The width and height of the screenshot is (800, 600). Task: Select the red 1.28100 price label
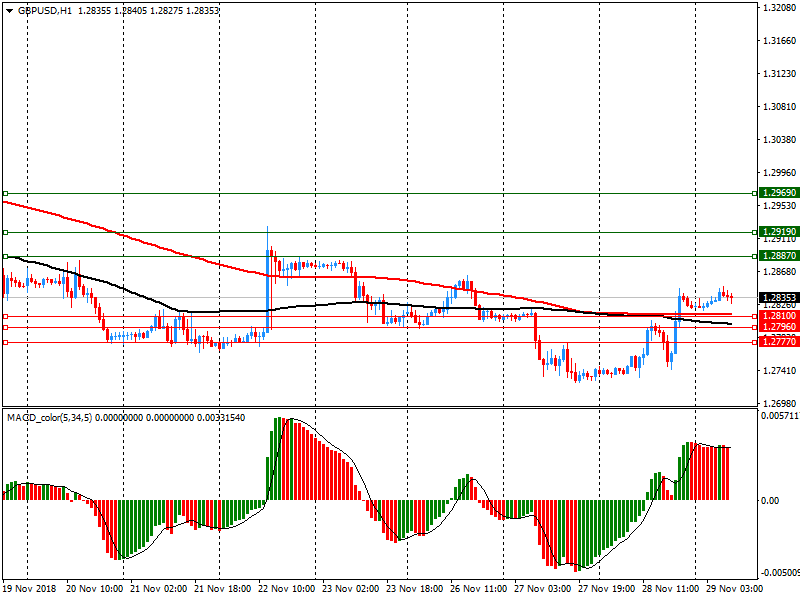778,316
